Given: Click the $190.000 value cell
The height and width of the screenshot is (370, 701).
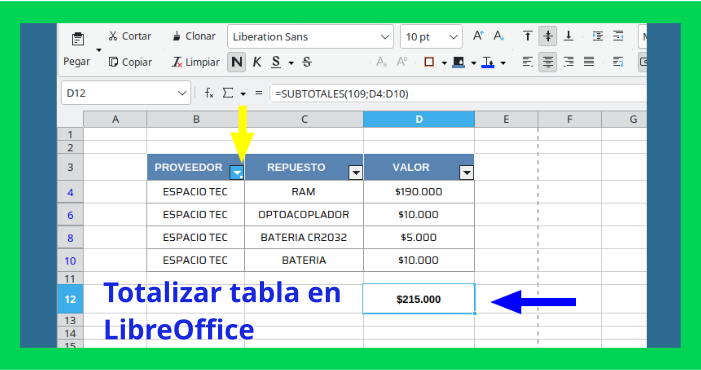Looking at the screenshot, I should pos(419,192).
